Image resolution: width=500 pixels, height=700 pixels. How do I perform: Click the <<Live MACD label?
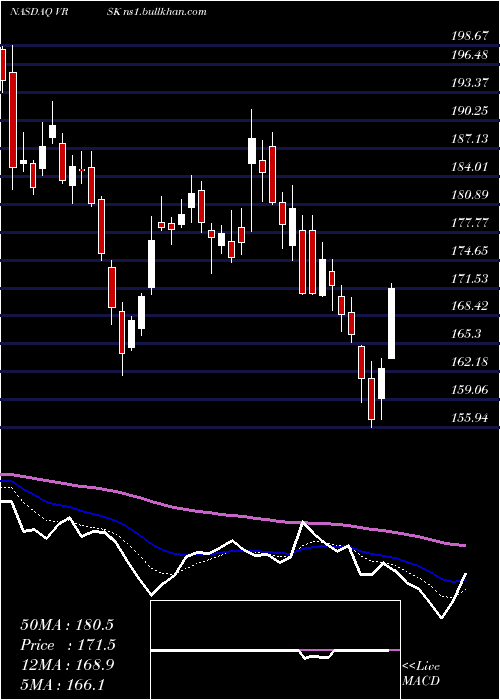pyautogui.click(x=421, y=674)
